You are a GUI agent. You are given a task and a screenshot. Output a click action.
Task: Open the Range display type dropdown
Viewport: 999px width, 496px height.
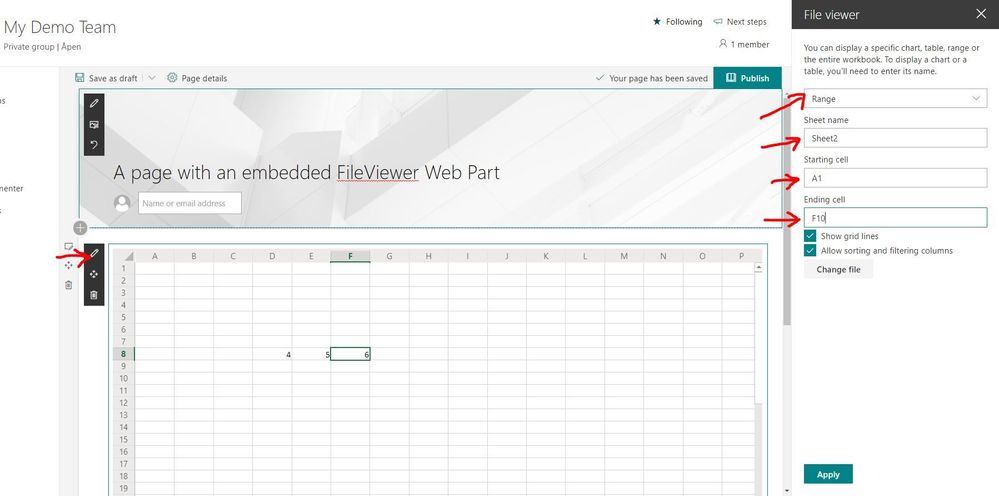895,99
